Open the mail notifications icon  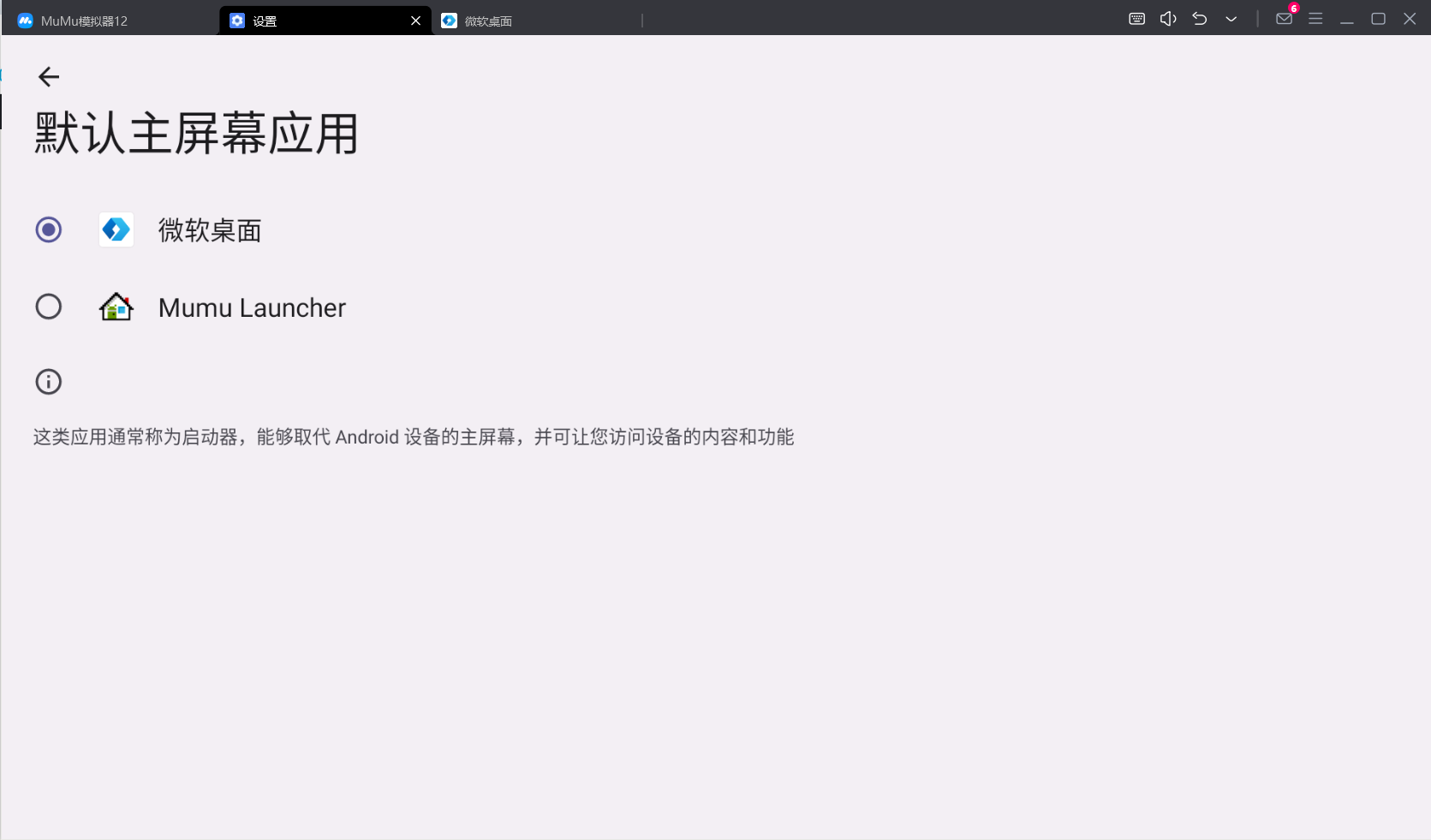[1284, 19]
